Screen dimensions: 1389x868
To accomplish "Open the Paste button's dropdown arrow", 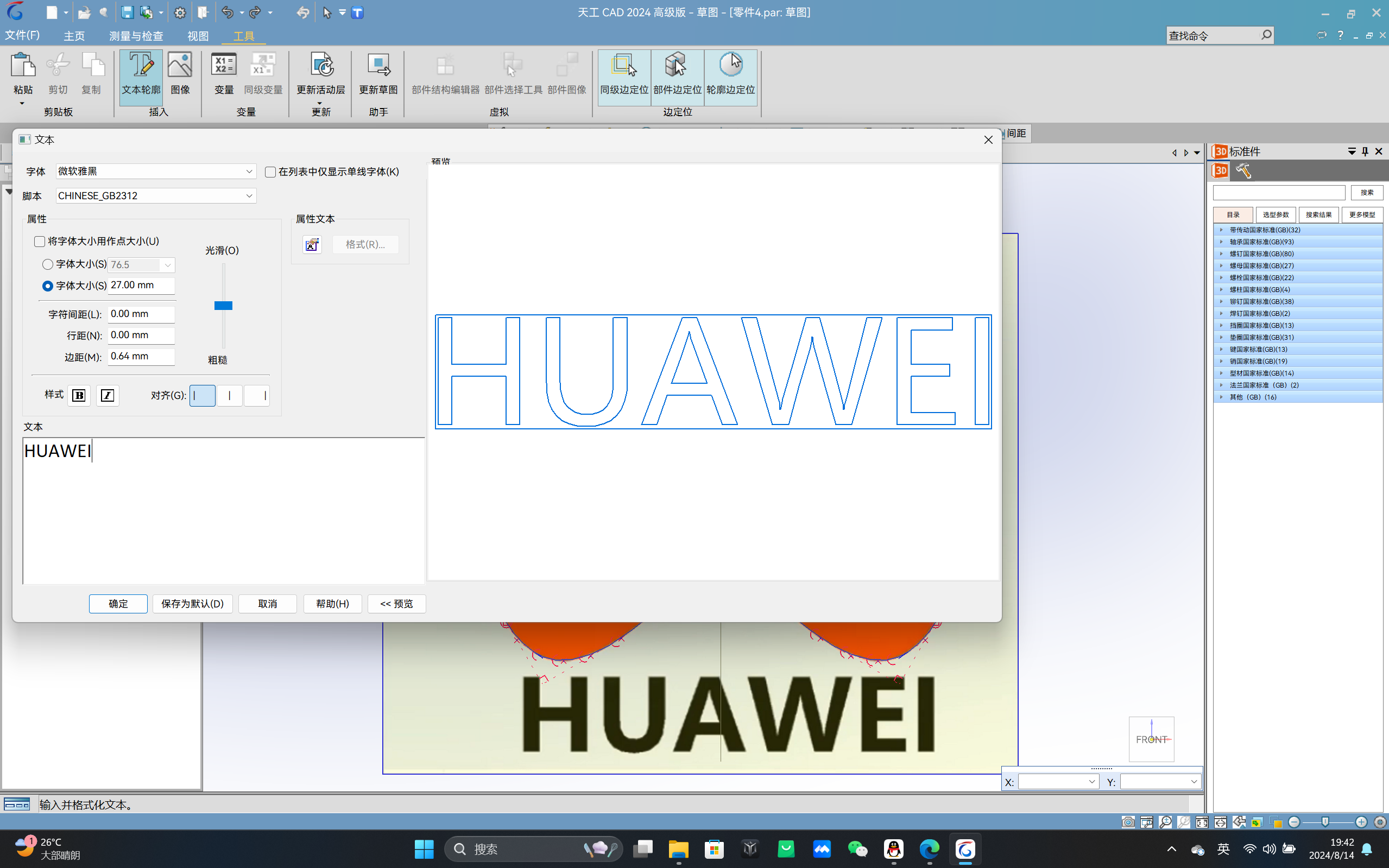I will (x=22, y=104).
